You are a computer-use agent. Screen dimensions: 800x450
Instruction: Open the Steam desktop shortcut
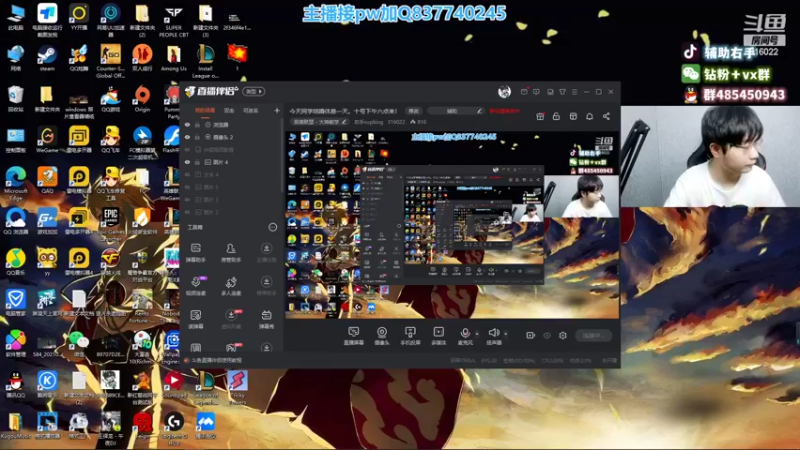click(47, 59)
